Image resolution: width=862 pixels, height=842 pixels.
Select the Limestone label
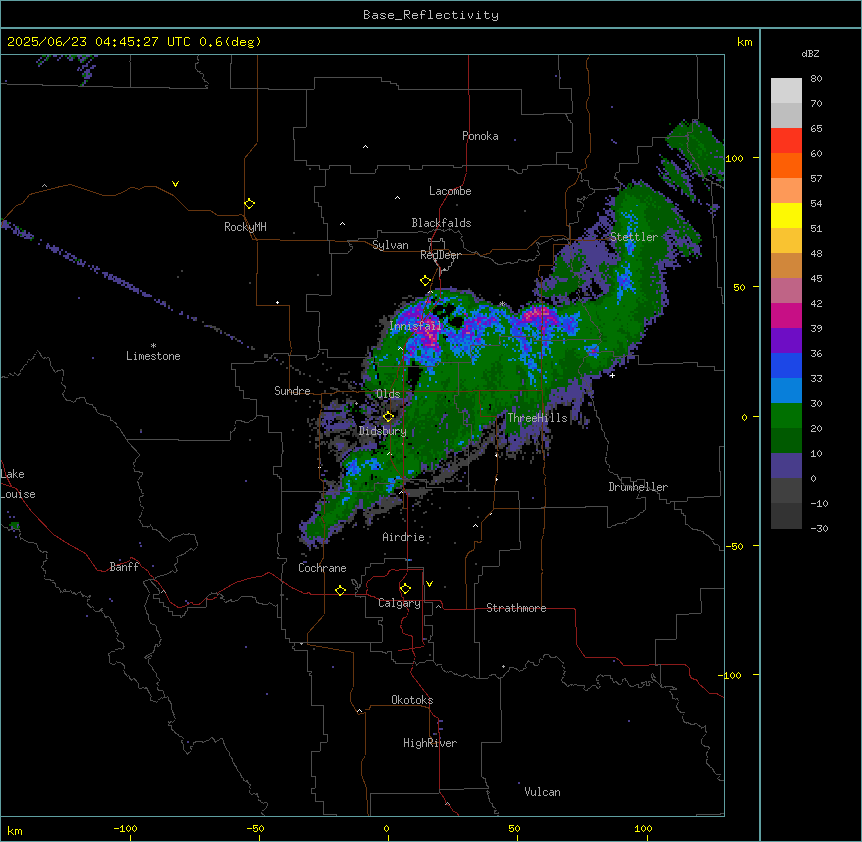point(153,356)
